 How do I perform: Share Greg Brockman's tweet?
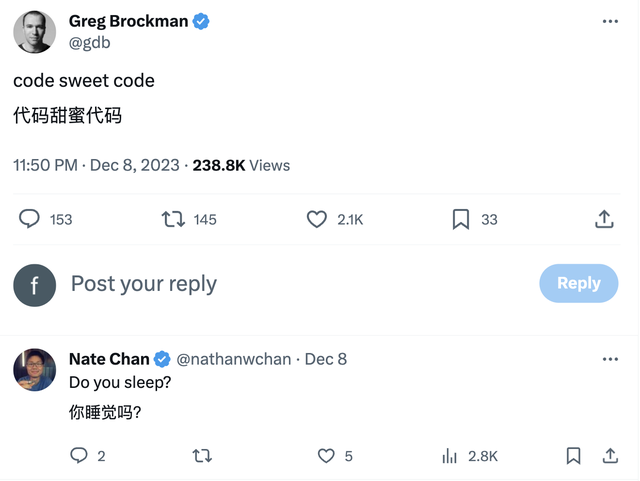pyautogui.click(x=604, y=219)
